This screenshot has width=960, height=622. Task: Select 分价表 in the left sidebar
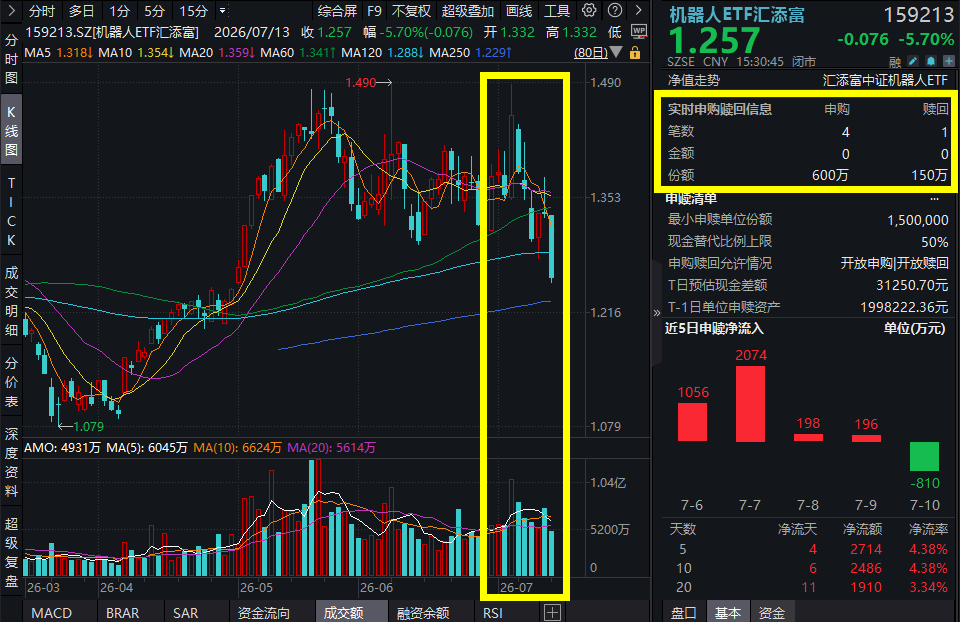11,382
